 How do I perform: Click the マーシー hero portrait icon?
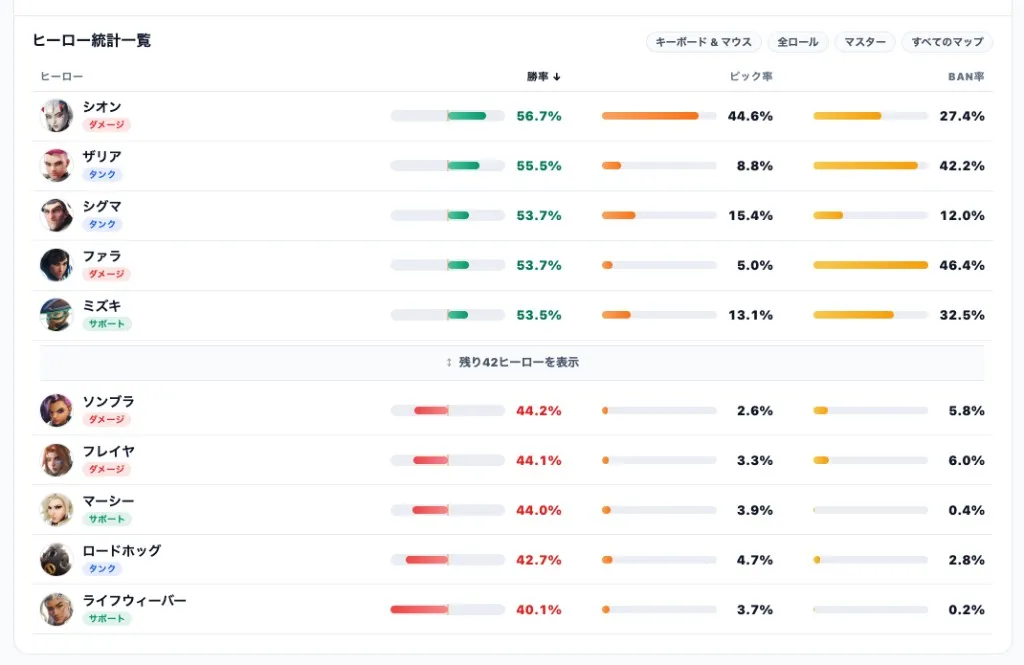(x=56, y=510)
